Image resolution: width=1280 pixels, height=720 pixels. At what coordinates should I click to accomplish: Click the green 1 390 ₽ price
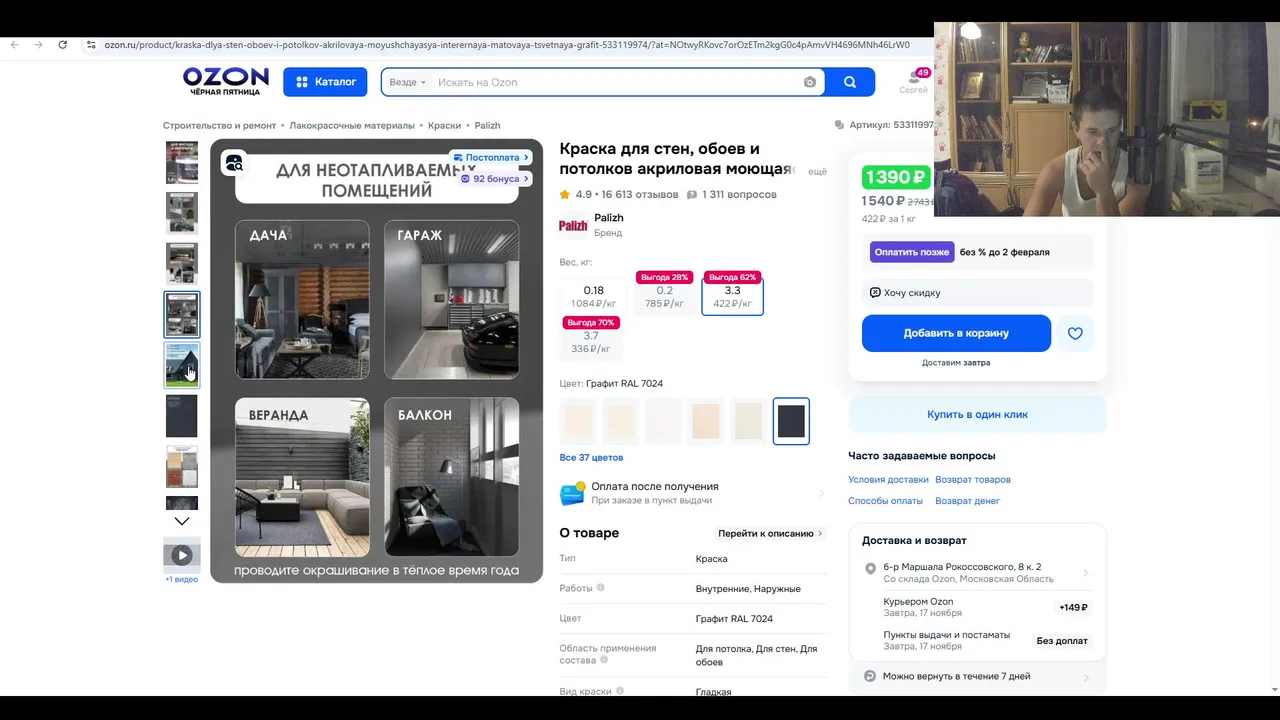pos(896,177)
